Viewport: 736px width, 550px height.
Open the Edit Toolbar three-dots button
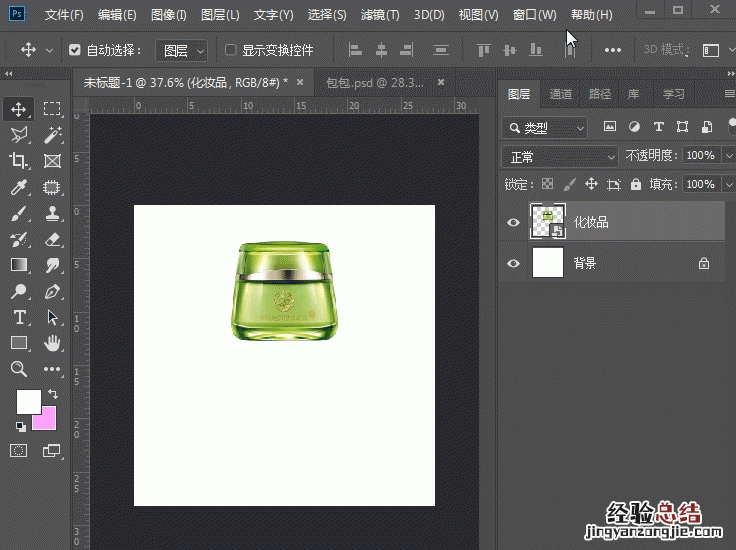(52, 369)
